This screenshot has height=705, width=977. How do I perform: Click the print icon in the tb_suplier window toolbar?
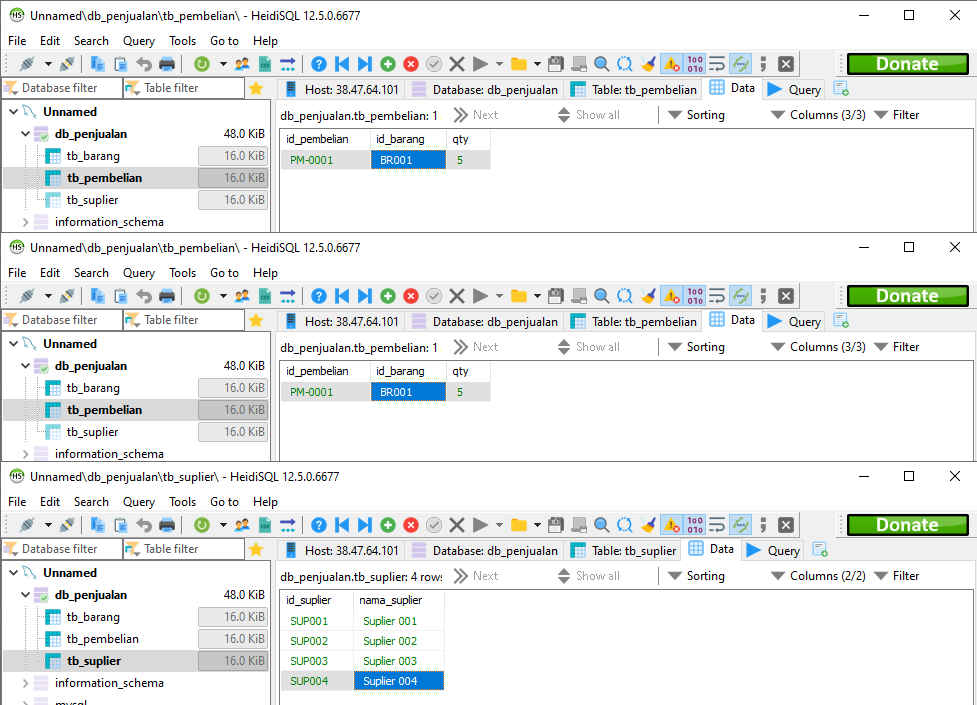tap(167, 525)
